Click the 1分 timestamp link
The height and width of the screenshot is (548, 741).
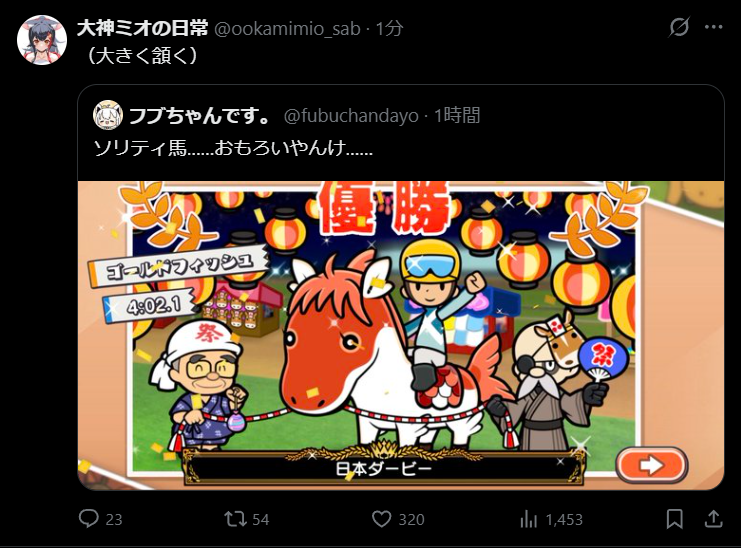click(389, 29)
